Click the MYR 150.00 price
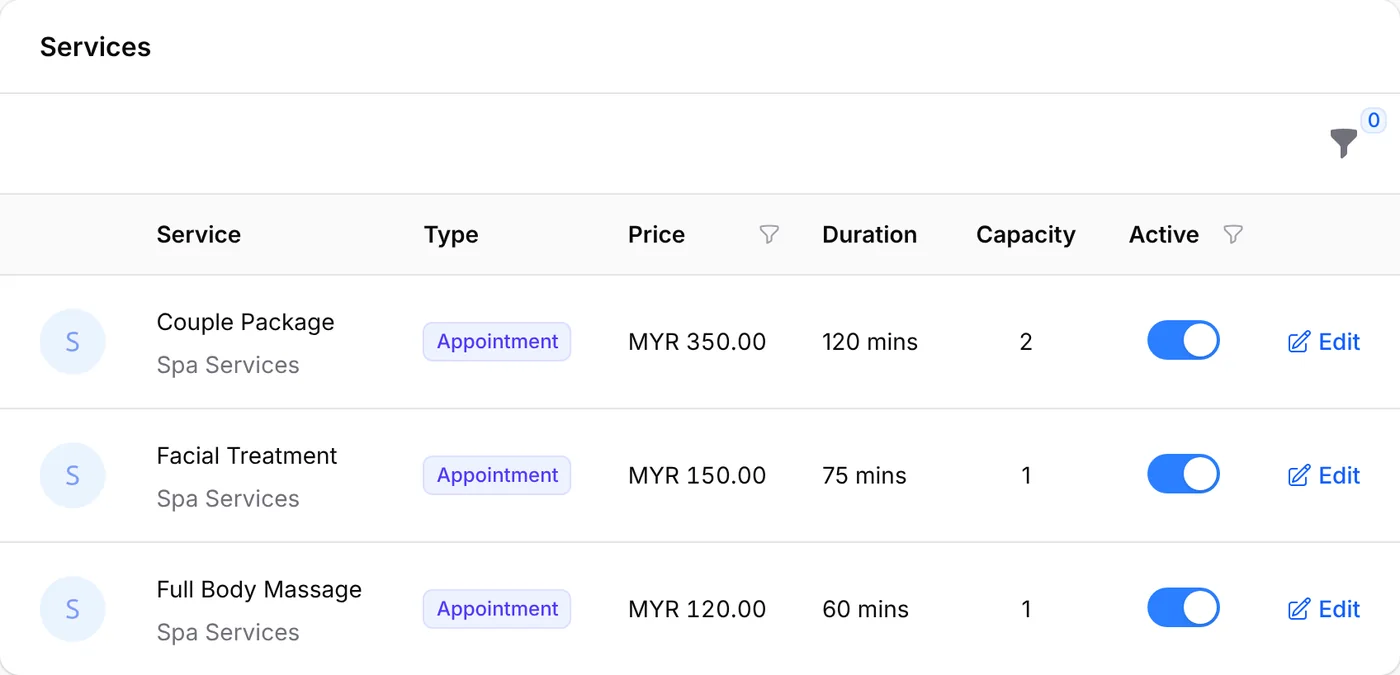 tap(697, 476)
